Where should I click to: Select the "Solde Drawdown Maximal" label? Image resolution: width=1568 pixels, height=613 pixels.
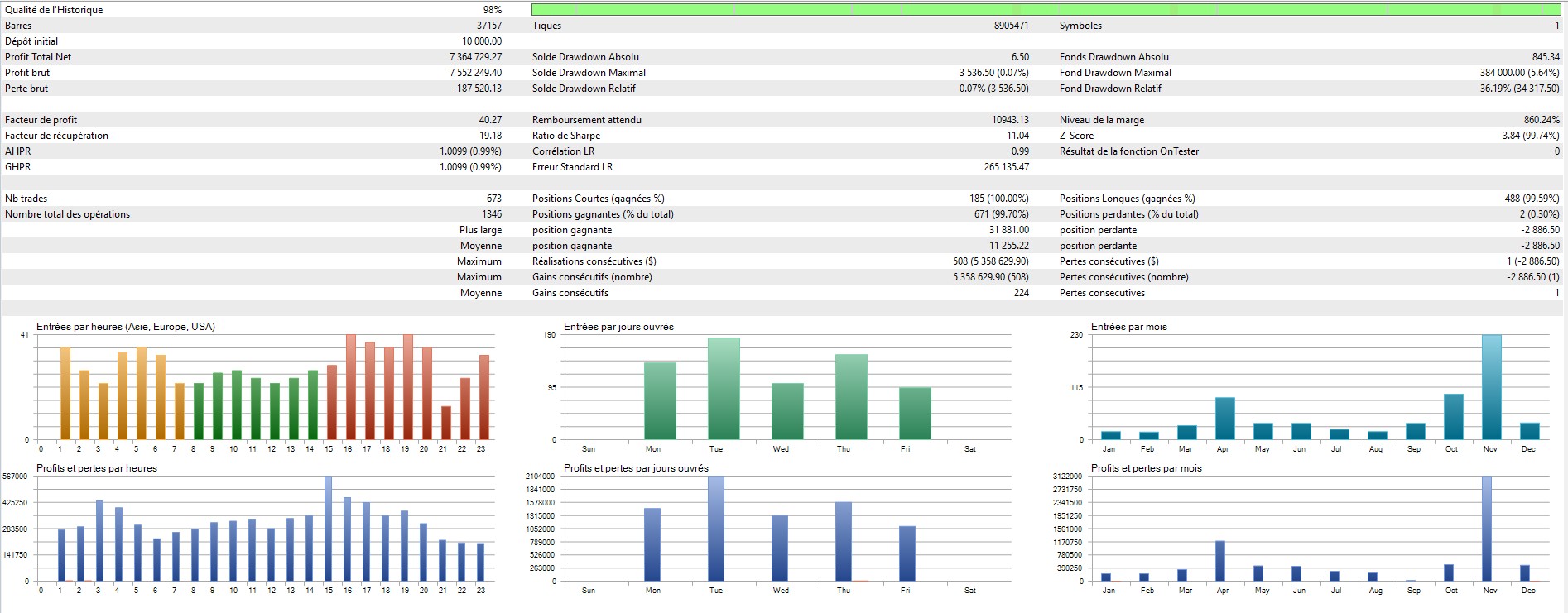click(589, 73)
